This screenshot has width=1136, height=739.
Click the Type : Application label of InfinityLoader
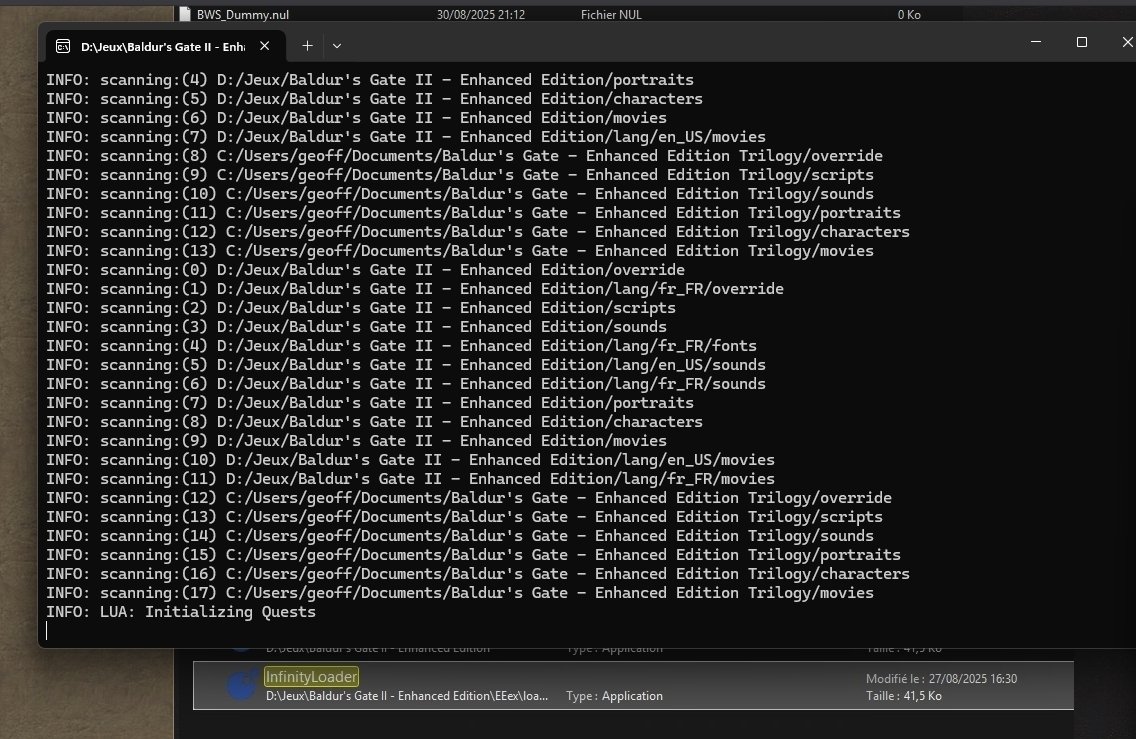click(x=614, y=696)
